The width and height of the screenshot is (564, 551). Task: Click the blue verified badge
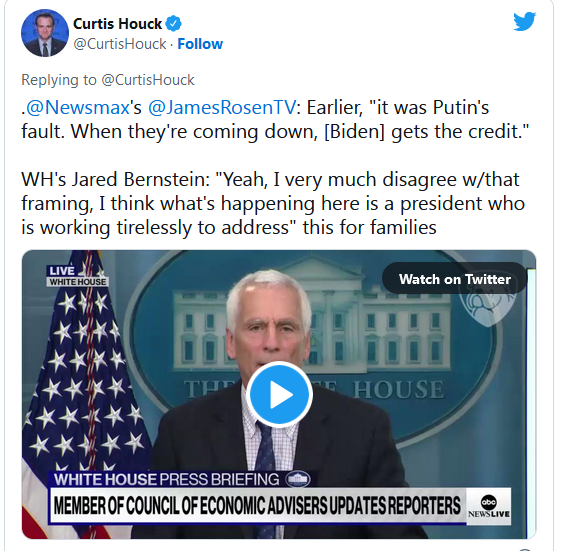[173, 24]
